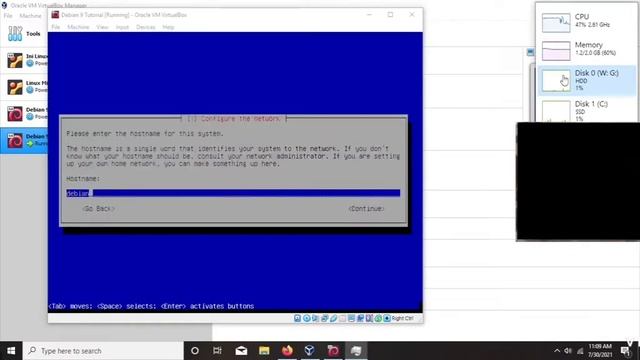
Task: Switch to Task Manager taskbar icon
Action: click(x=356, y=351)
